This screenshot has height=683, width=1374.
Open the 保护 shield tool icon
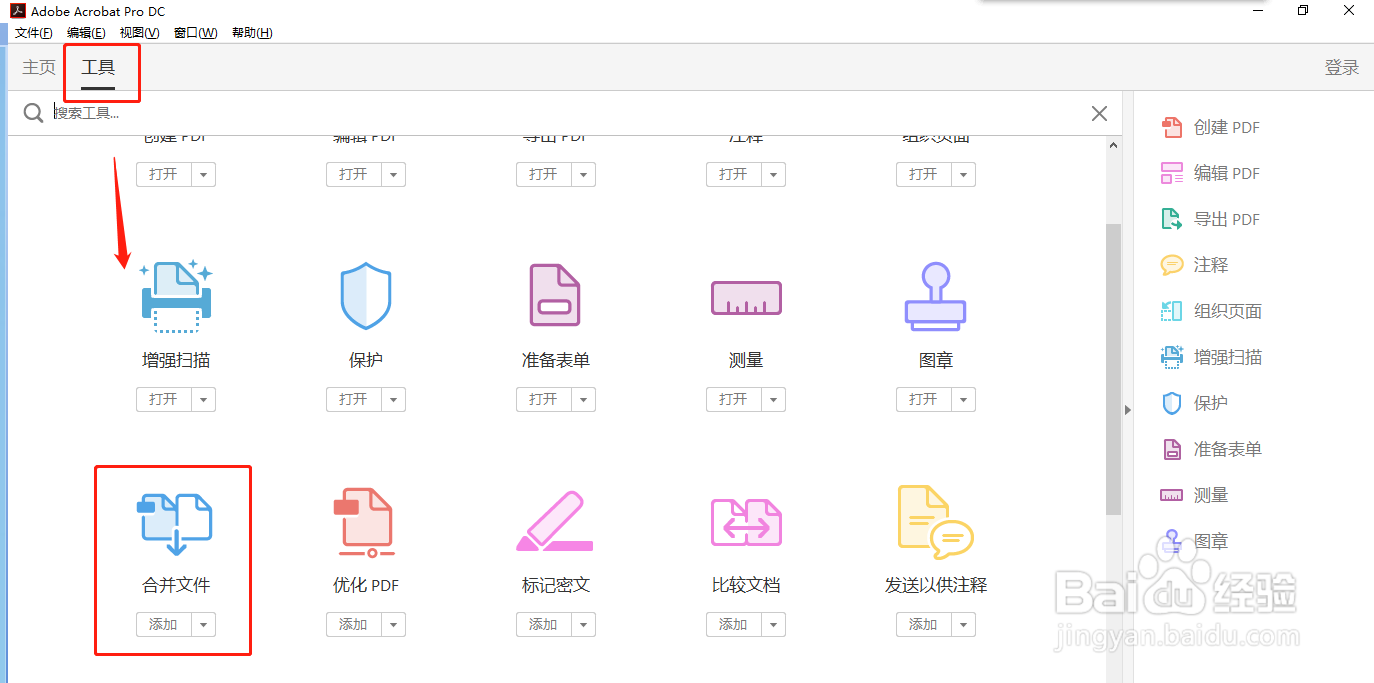pos(365,295)
